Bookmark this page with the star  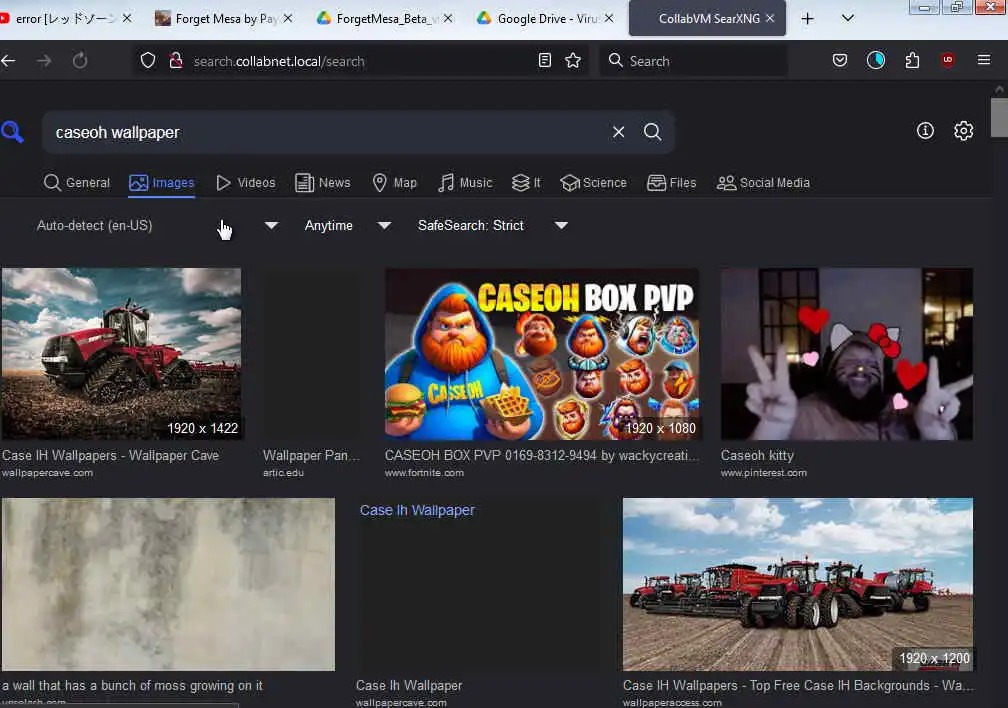coord(573,60)
